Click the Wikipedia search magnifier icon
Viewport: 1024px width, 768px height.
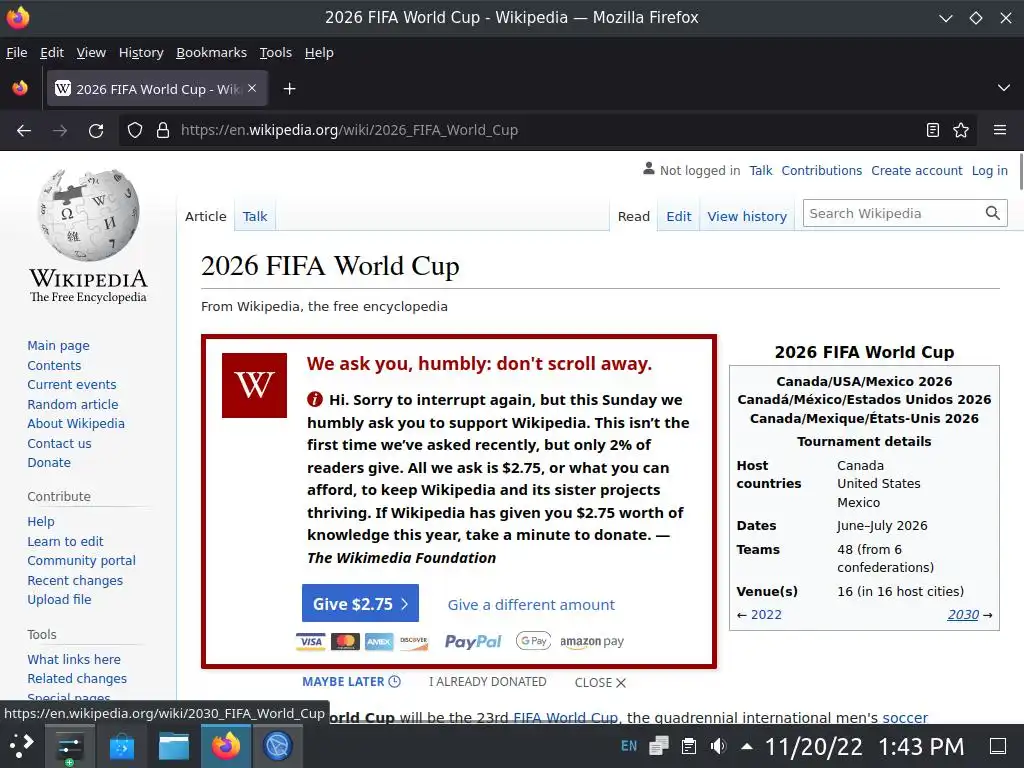pos(993,213)
